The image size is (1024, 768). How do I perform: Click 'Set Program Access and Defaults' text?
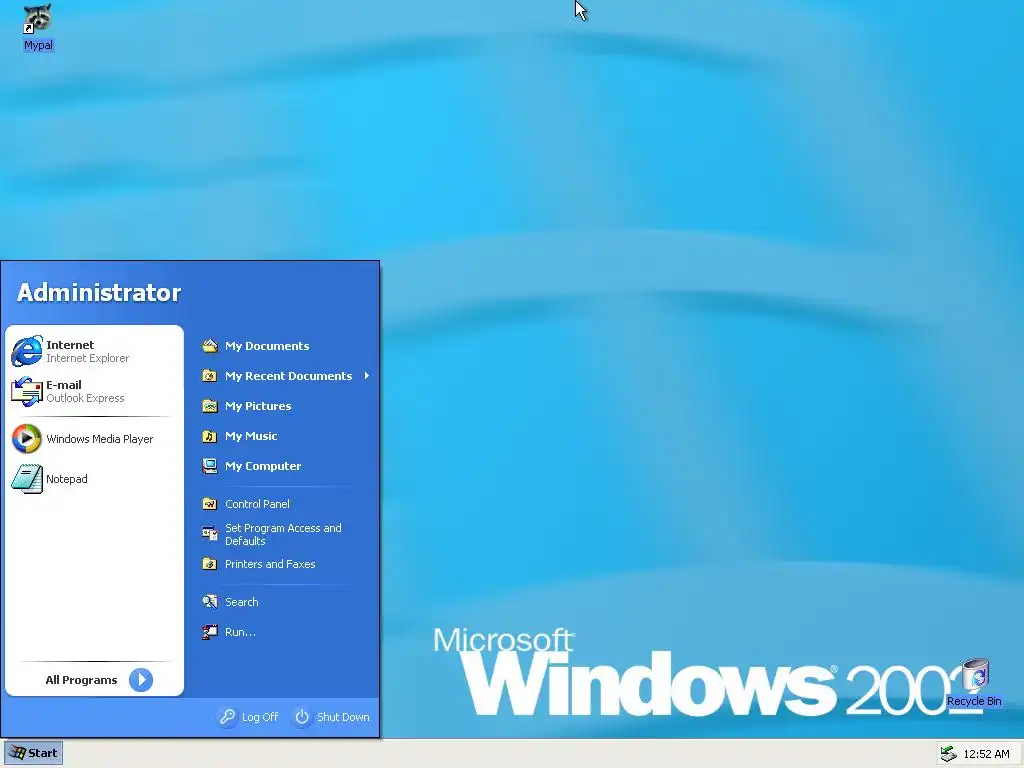[x=283, y=534]
